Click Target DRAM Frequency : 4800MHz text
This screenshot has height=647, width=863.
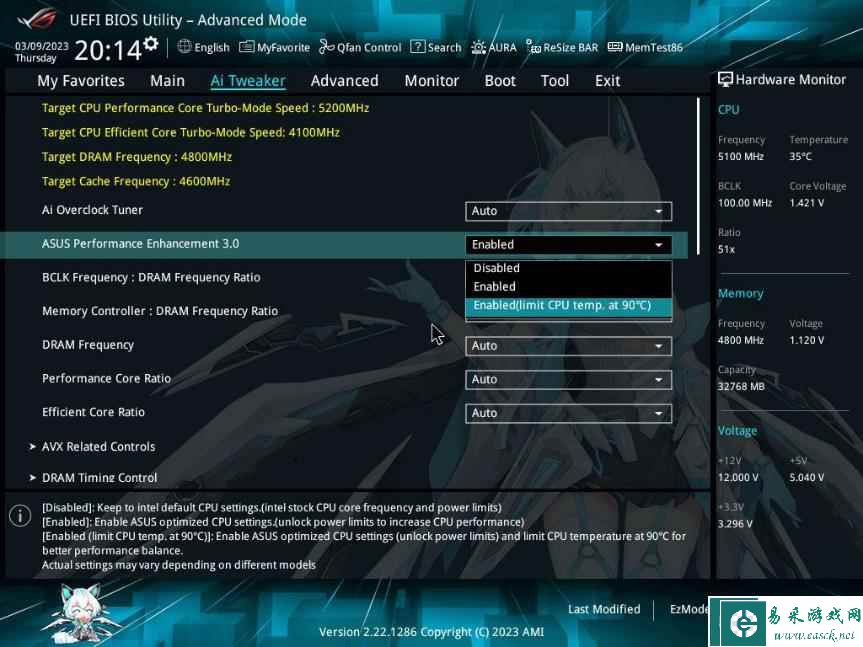(136, 157)
